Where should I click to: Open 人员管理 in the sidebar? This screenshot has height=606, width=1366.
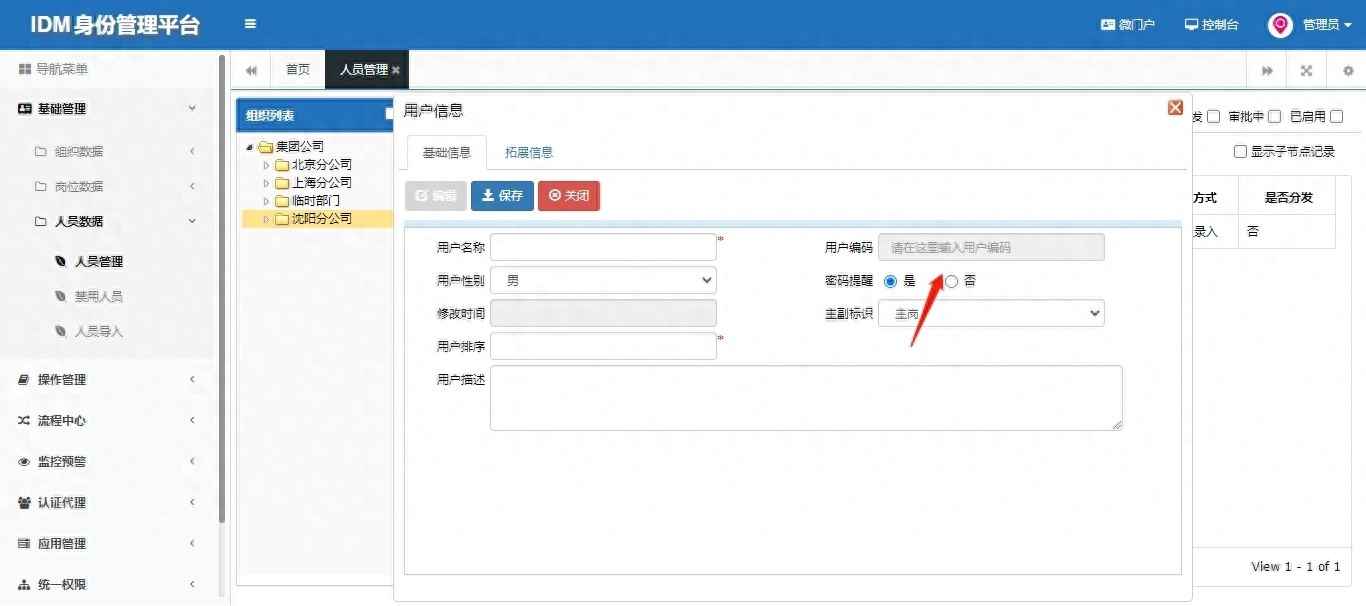pos(98,262)
